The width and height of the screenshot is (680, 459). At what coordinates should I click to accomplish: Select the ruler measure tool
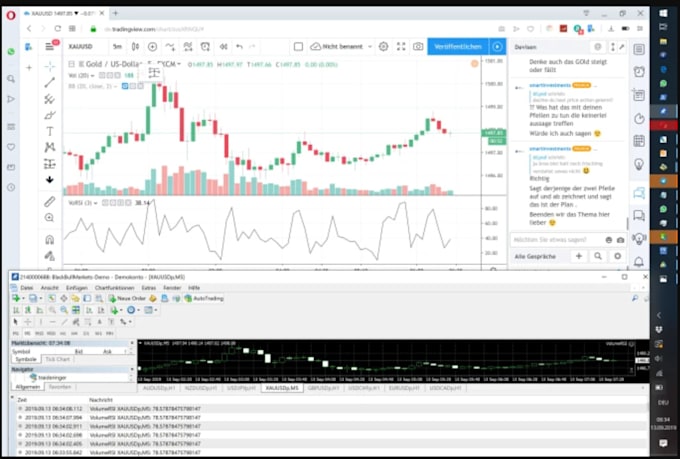click(49, 202)
